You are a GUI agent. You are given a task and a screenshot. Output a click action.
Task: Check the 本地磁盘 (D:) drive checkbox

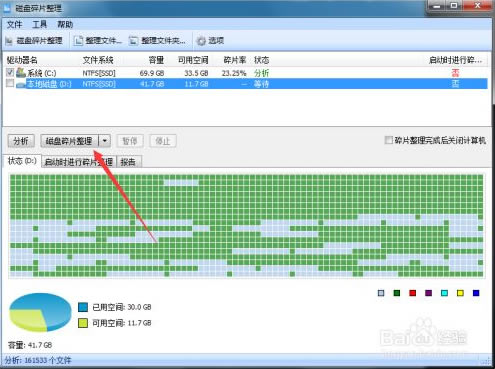pos(10,83)
